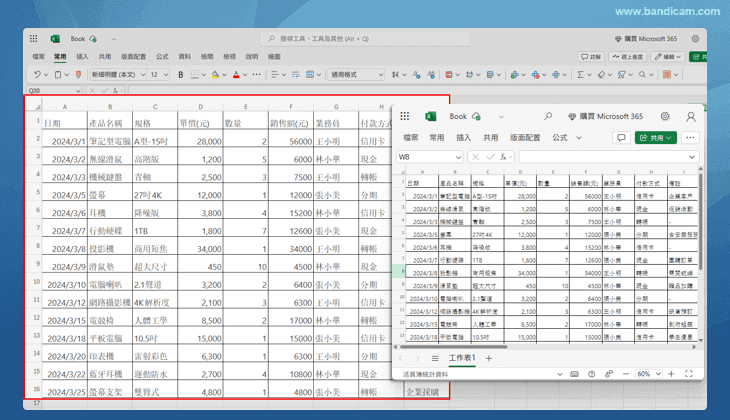Click account profile icon in front window
Screen dimensions: 730x420
click(x=691, y=116)
